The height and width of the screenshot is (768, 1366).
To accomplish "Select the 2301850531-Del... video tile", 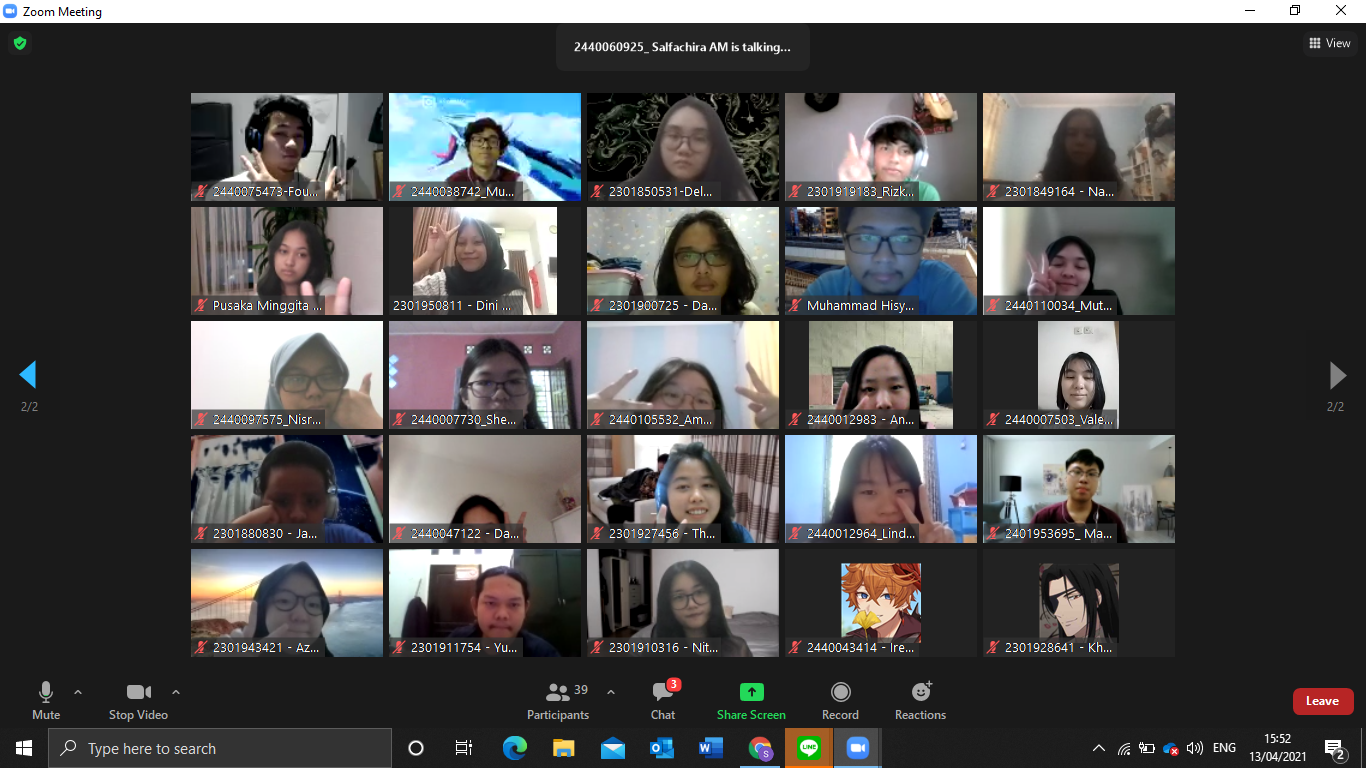I will 683,147.
